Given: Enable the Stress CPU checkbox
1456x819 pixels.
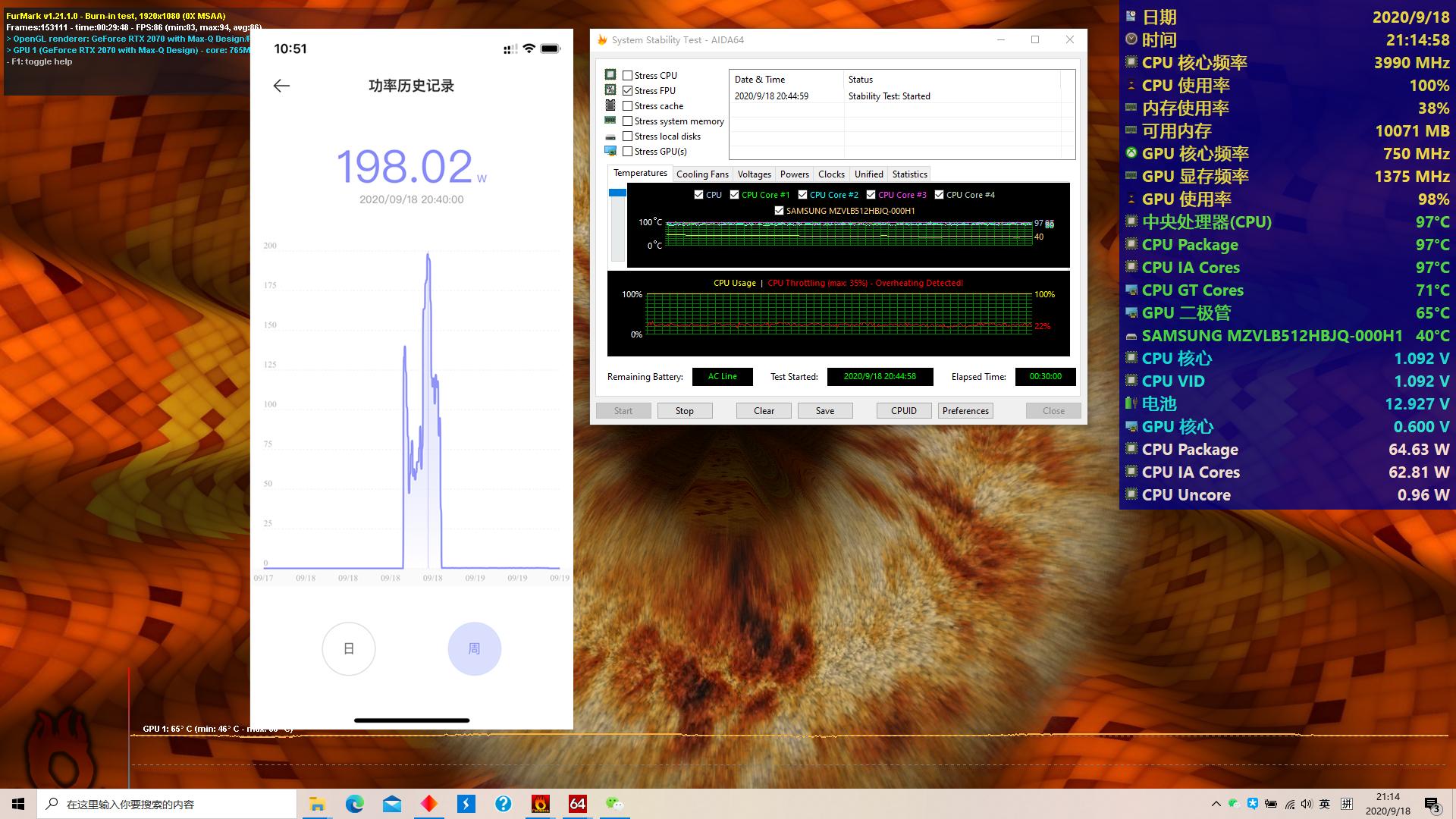Looking at the screenshot, I should (628, 76).
